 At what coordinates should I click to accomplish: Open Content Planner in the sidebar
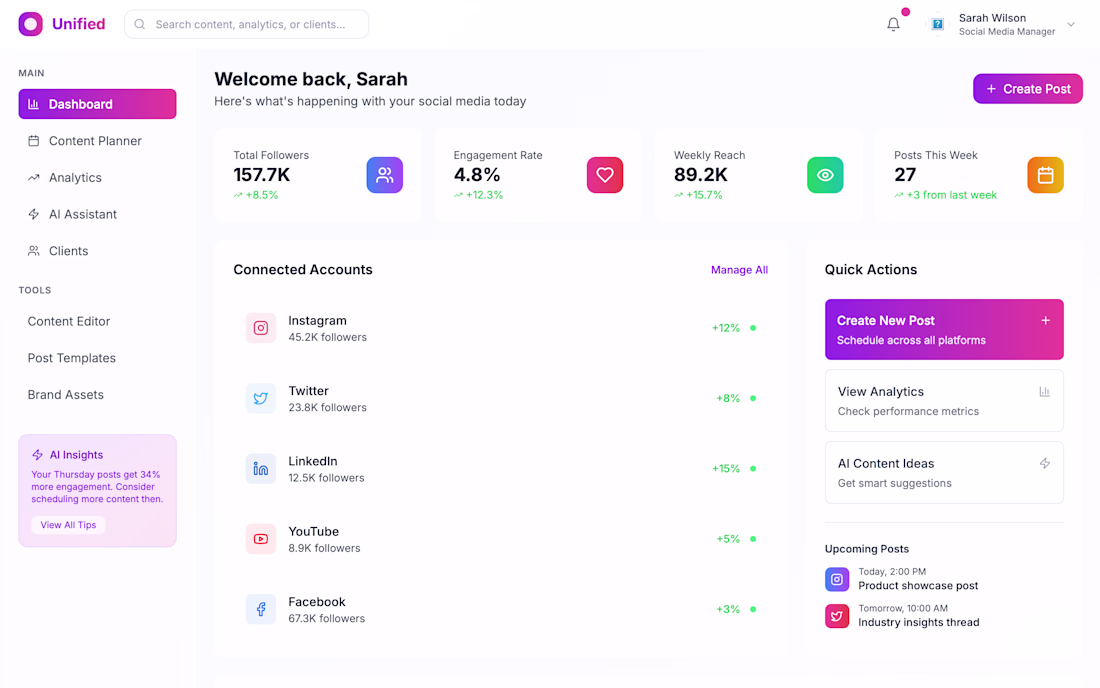click(97, 141)
